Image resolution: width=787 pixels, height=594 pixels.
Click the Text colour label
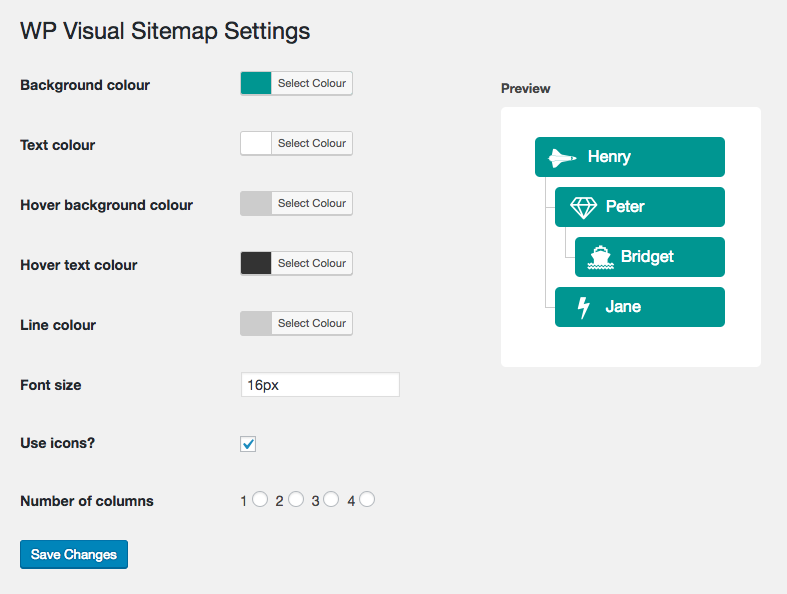click(58, 145)
